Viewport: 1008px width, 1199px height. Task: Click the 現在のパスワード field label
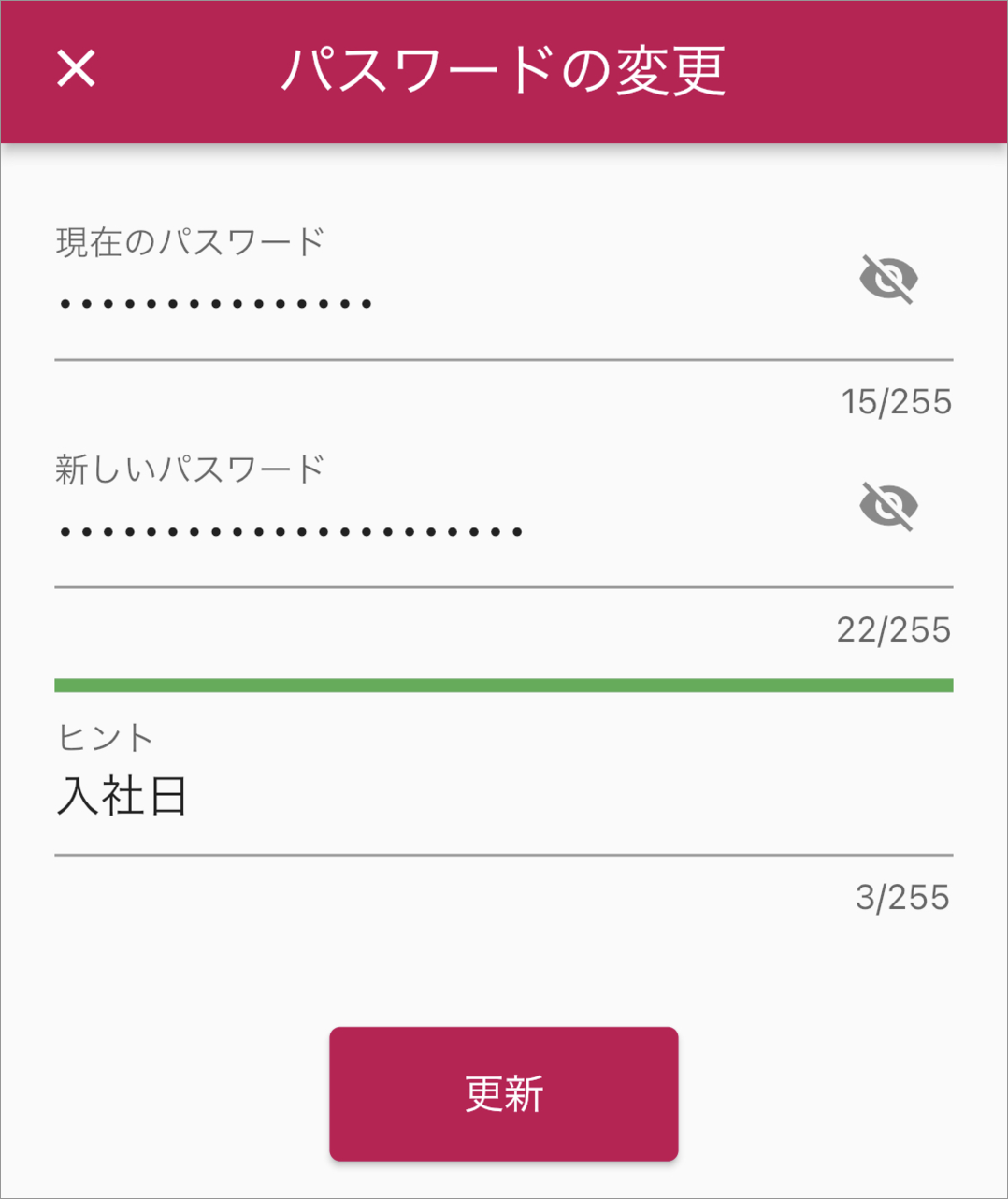[190, 242]
